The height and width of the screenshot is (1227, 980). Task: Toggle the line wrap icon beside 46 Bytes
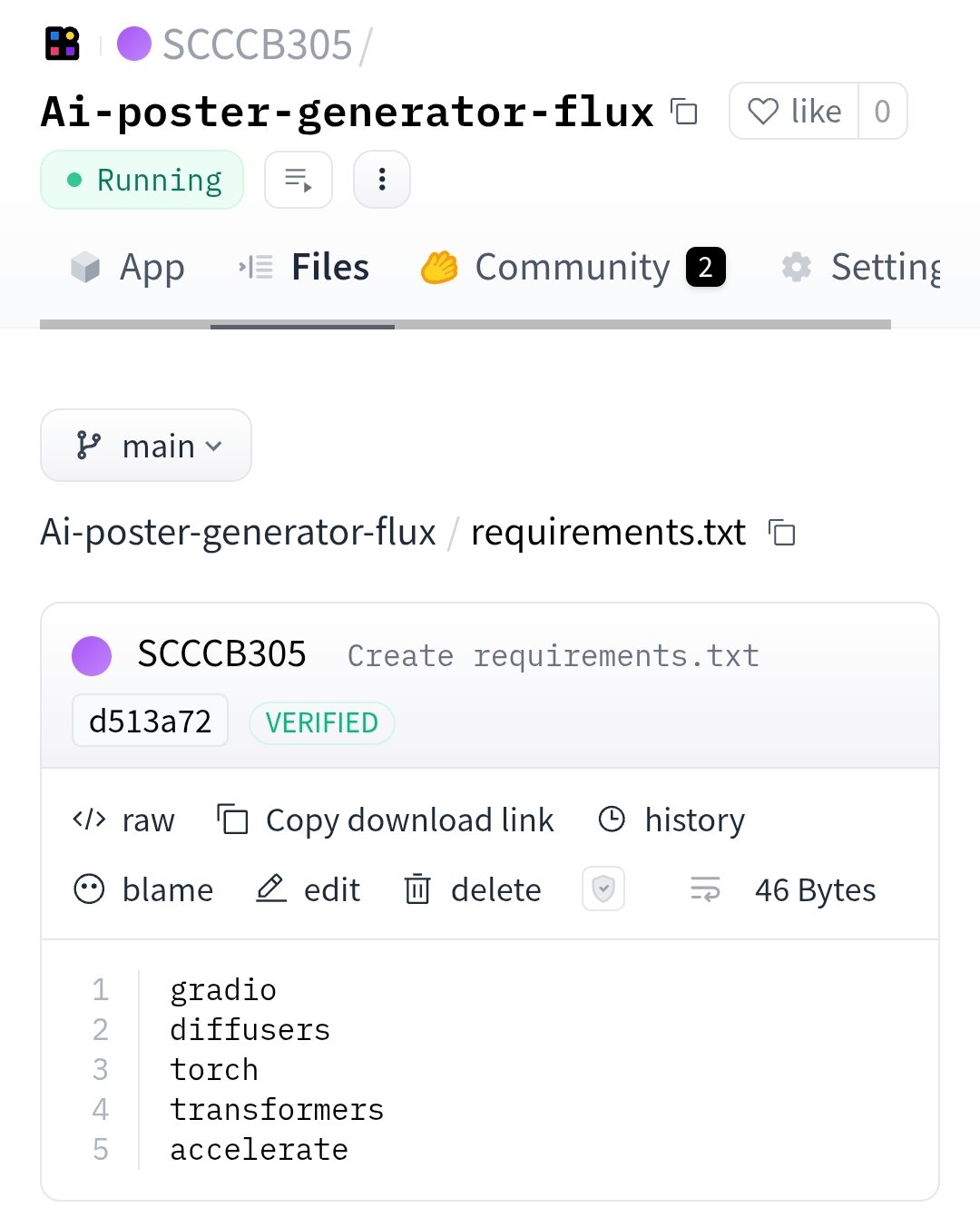pos(705,889)
